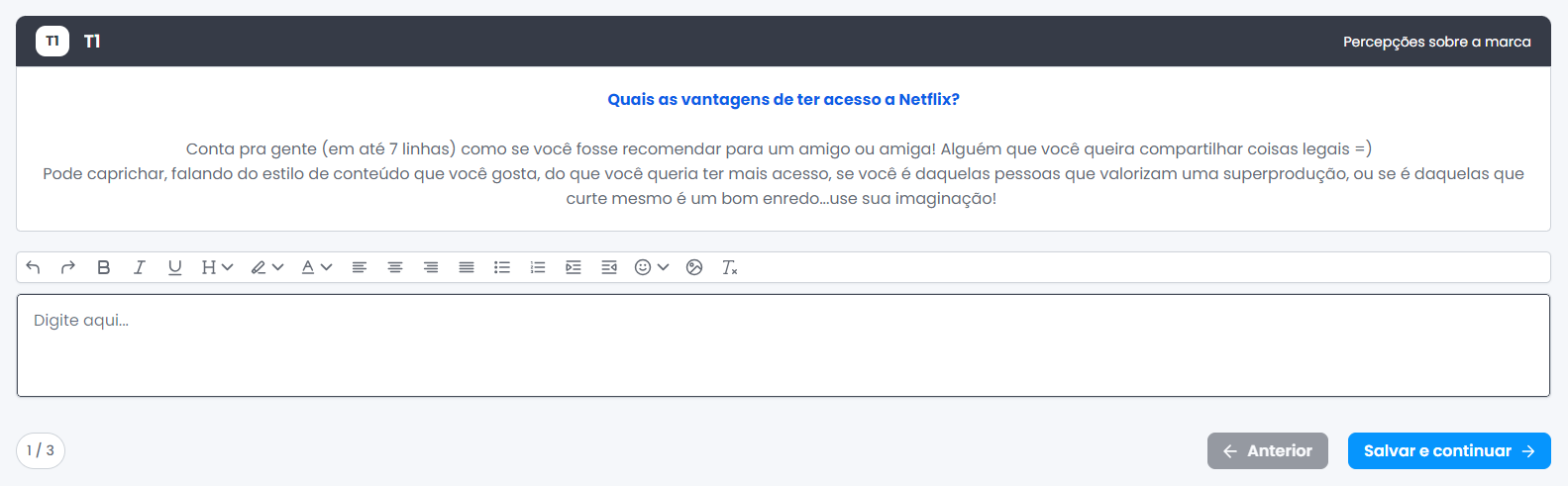1568x486 pixels.
Task: Go back with the Anterior button
Action: [1268, 450]
